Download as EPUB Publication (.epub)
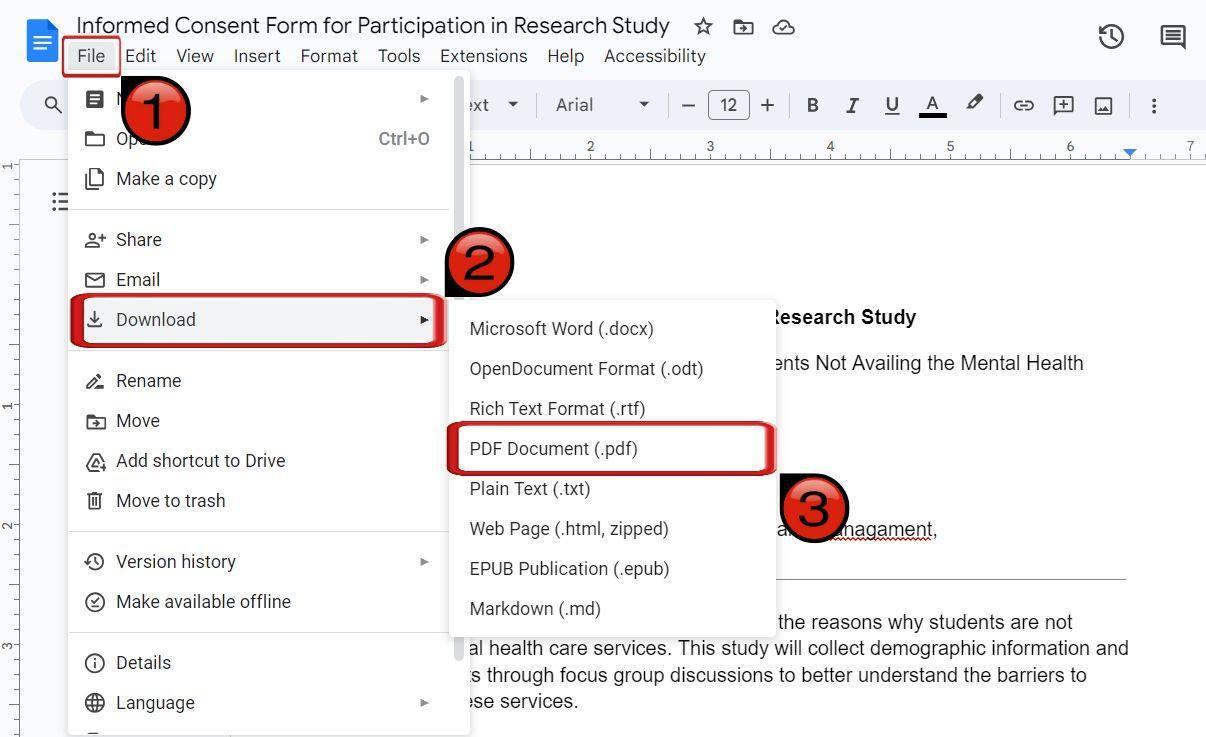Viewport: 1206px width, 737px height. (612, 569)
